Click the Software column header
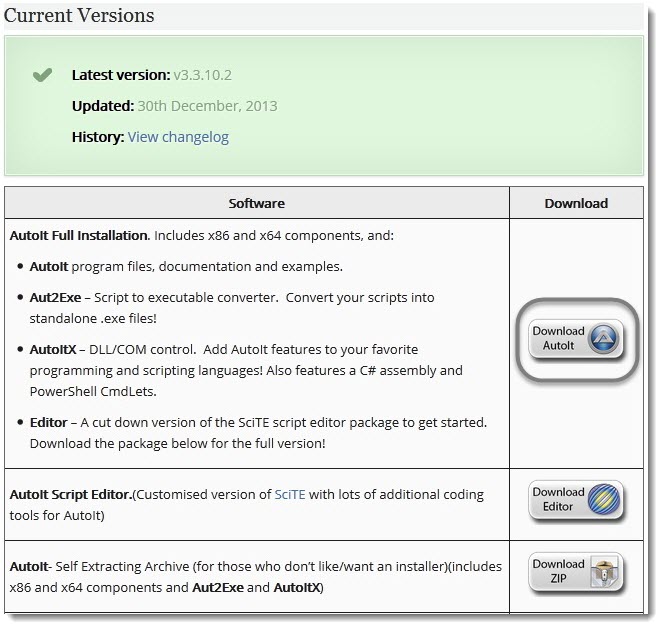The width and height of the screenshot is (663, 629). (257, 203)
